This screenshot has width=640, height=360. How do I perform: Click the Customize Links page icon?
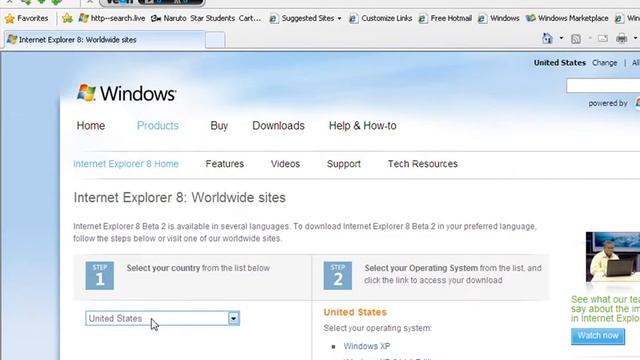353,18
